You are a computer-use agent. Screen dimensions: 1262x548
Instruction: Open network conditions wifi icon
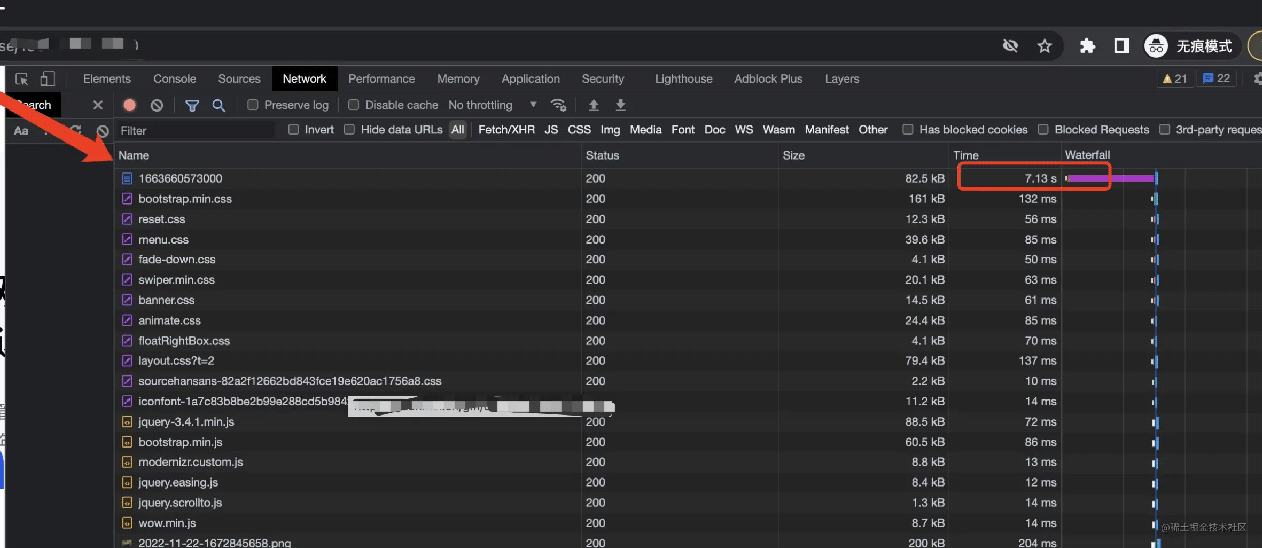point(559,105)
